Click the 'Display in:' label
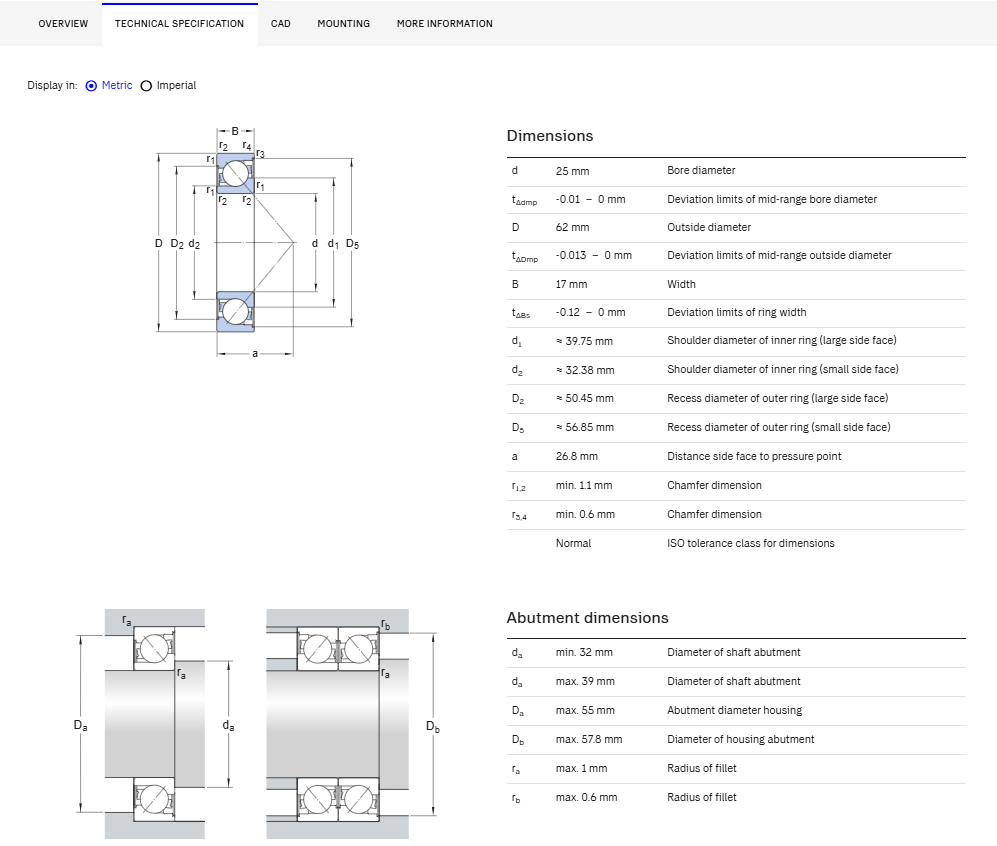The width and height of the screenshot is (997, 846). click(52, 85)
